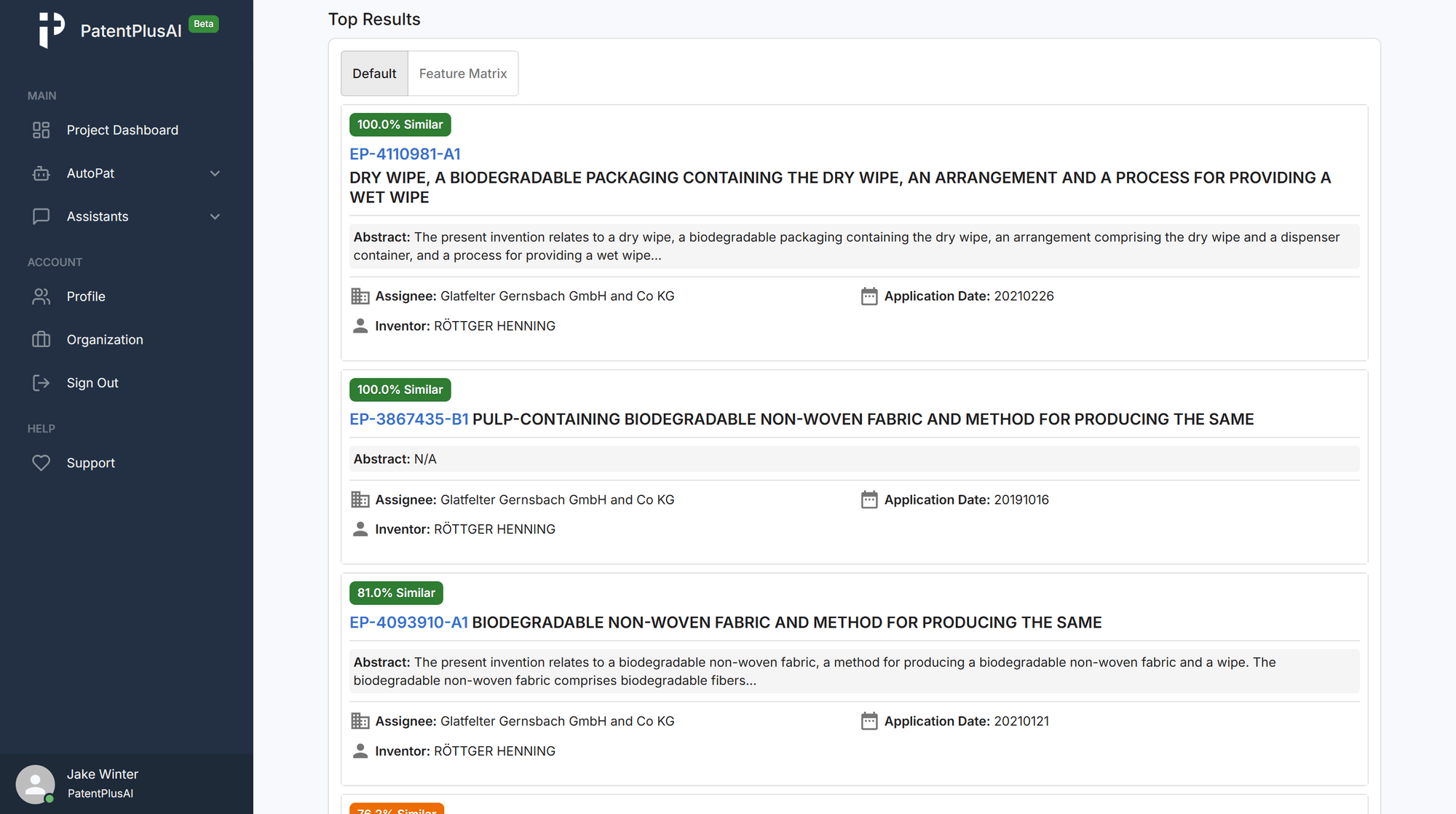Viewport: 1456px width, 814px height.
Task: Click the 'Abstract: N/A' row
Action: pyautogui.click(x=854, y=459)
